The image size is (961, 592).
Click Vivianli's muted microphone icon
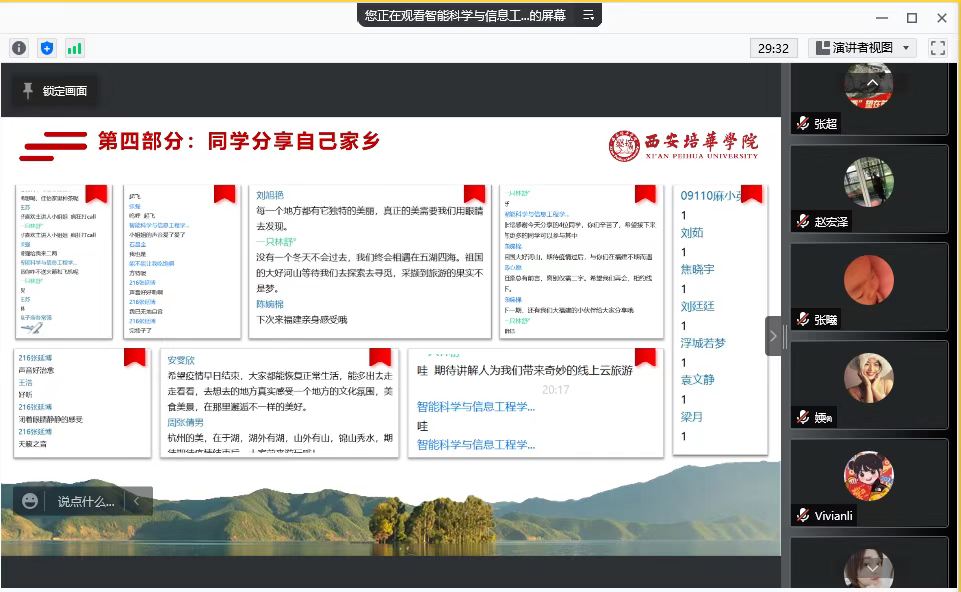(802, 515)
